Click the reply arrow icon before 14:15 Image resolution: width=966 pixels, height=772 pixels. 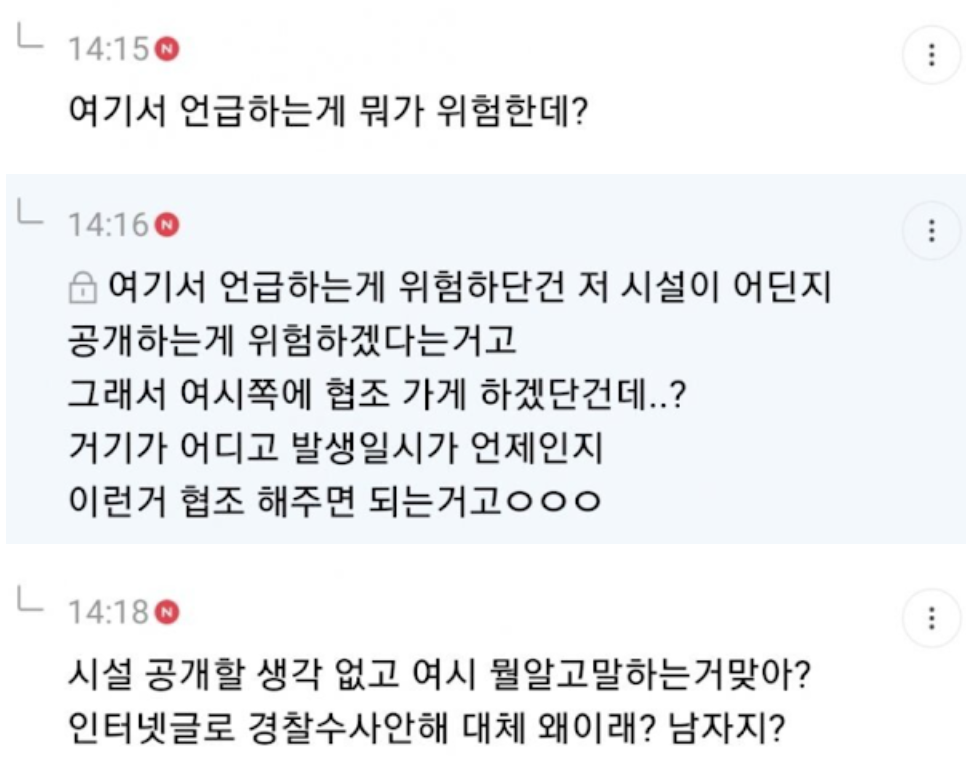coord(32,40)
